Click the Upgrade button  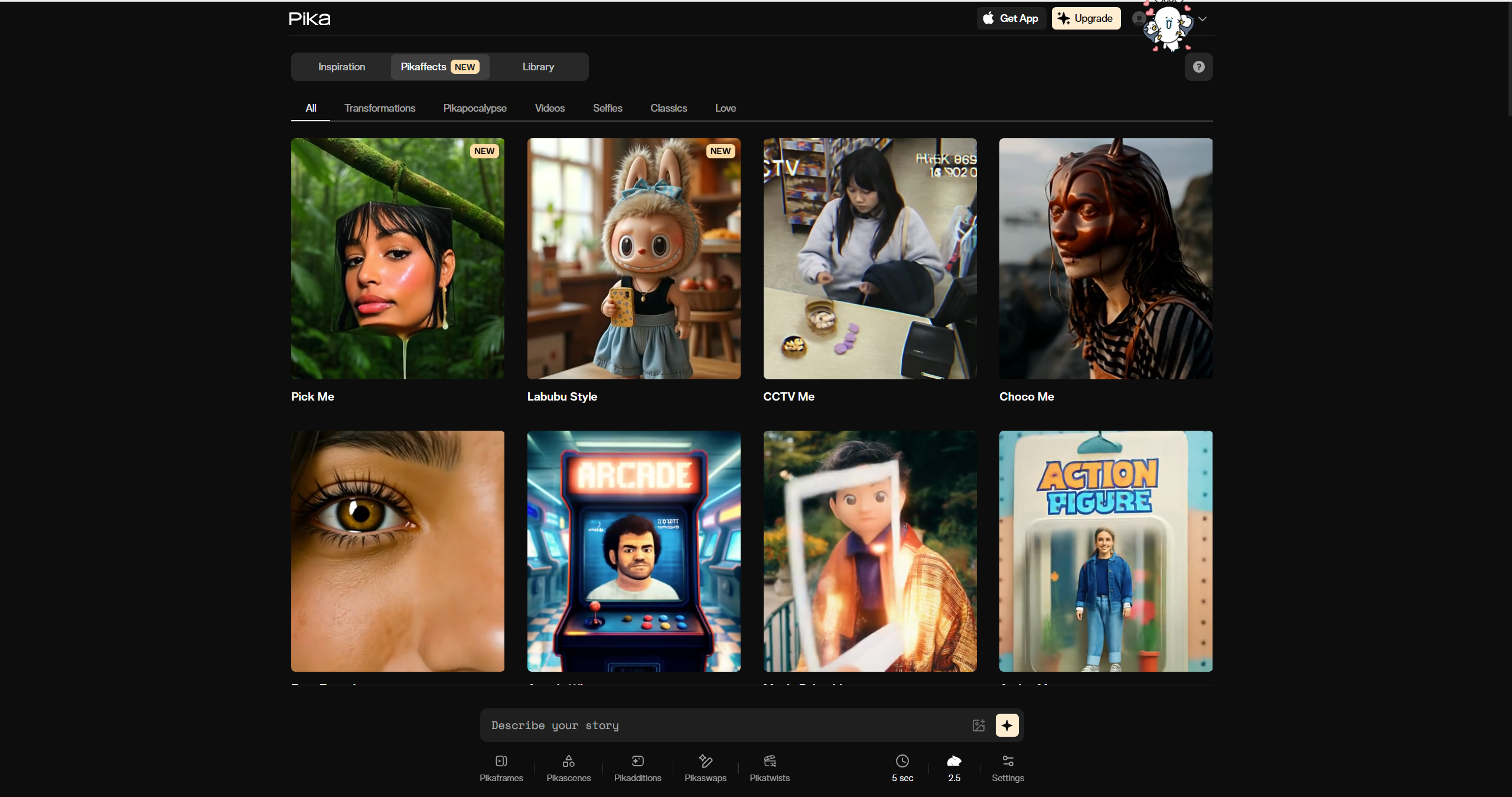[x=1086, y=18]
